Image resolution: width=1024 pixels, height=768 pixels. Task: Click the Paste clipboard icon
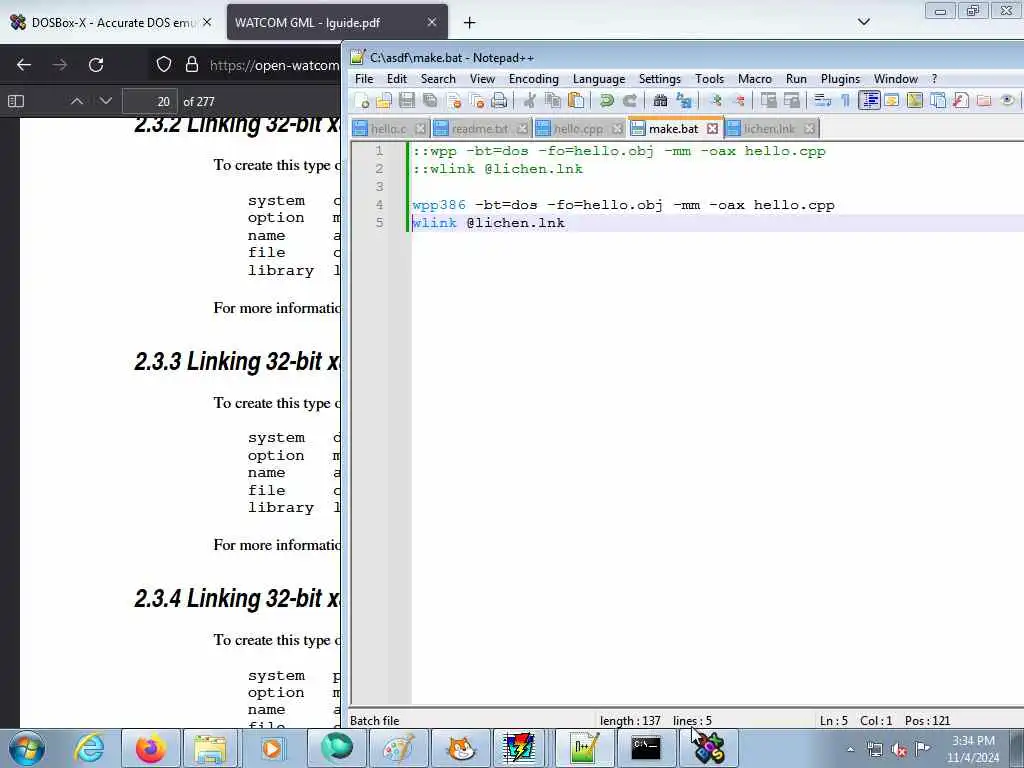pos(575,101)
